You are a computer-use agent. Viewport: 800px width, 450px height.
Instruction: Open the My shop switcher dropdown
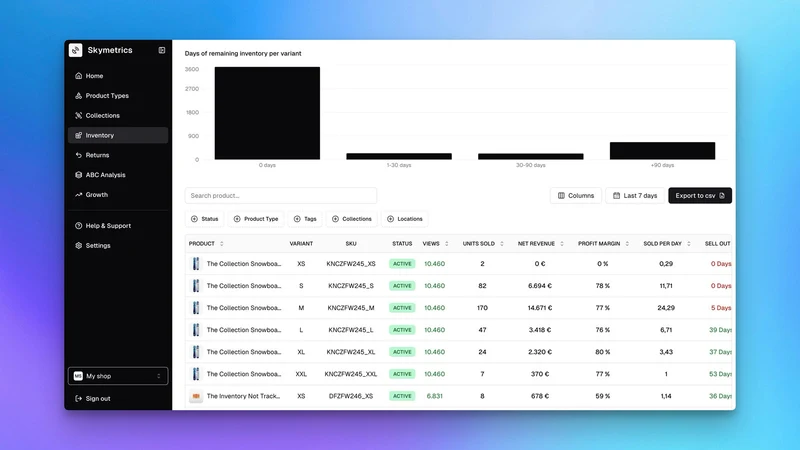tap(118, 376)
